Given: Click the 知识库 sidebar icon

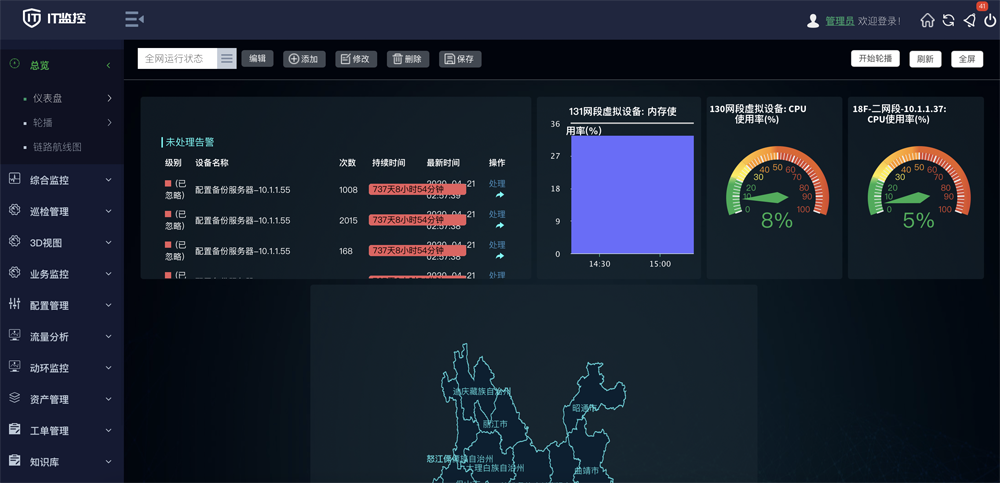Looking at the screenshot, I should click(x=15, y=460).
